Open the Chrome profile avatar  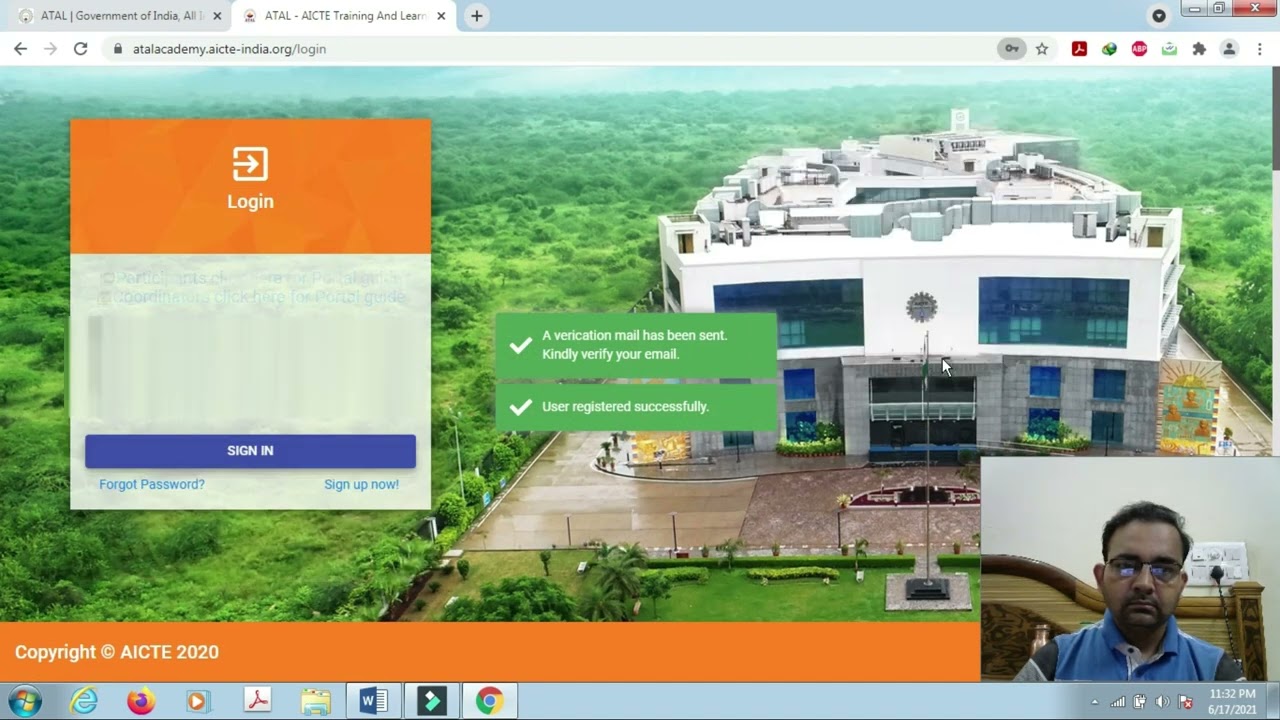click(1229, 48)
